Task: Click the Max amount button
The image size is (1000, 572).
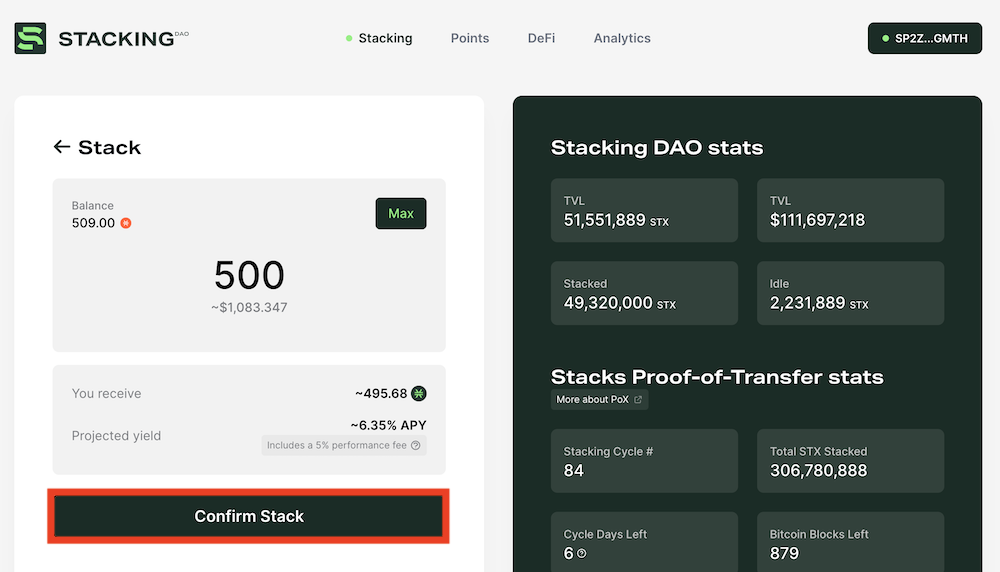Action: (401, 214)
